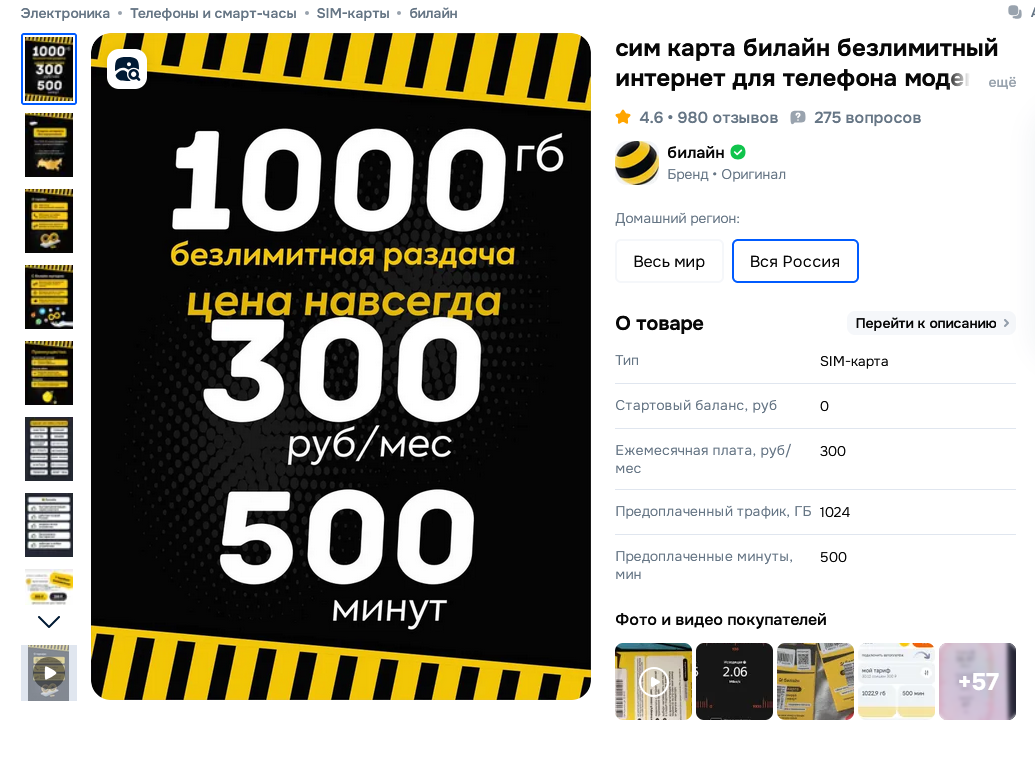This screenshot has height=757, width=1035.
Task: Click the orange rating star icon
Action: point(622,117)
